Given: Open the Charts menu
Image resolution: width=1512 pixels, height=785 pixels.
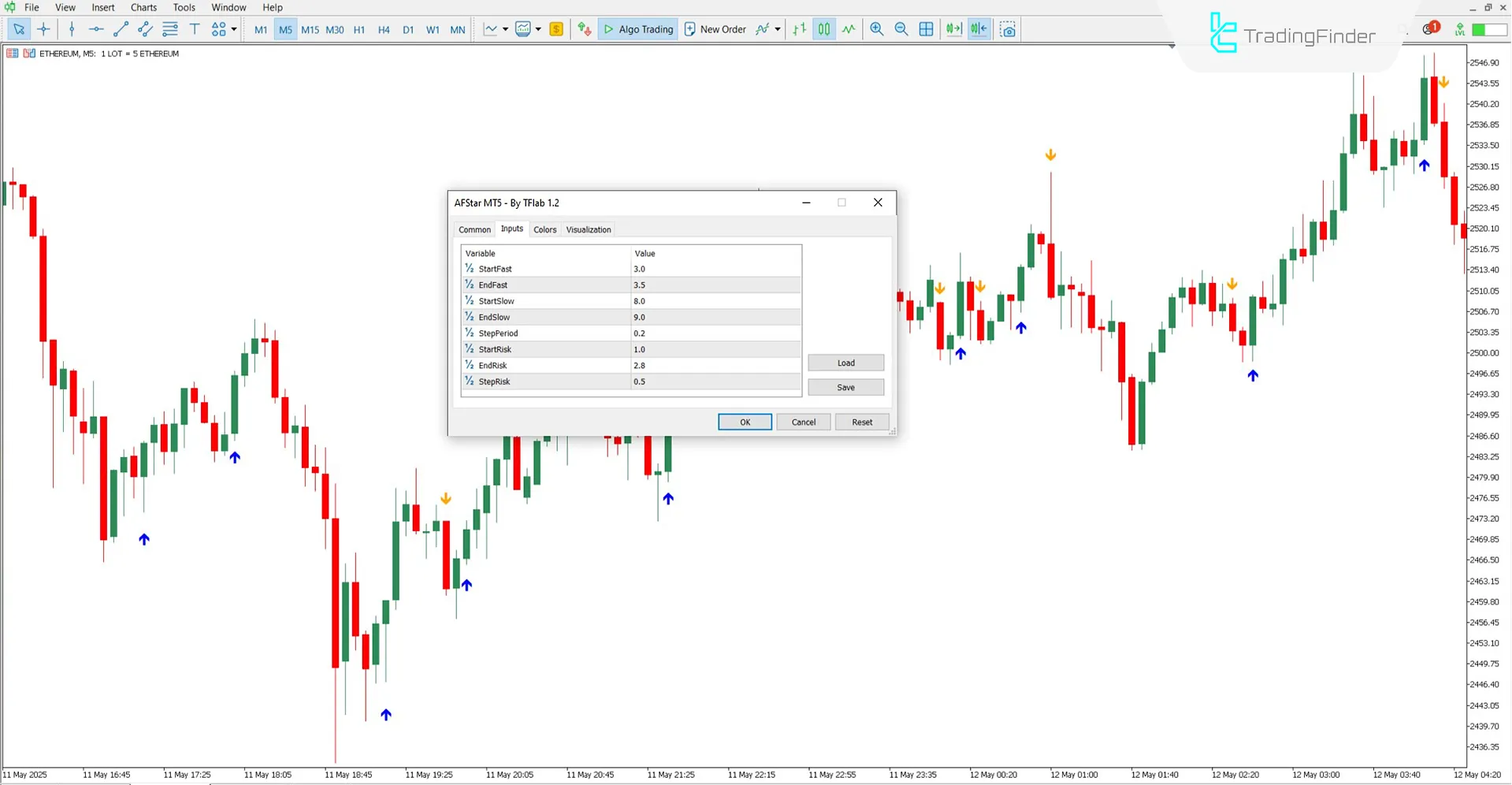Looking at the screenshot, I should pos(143,7).
